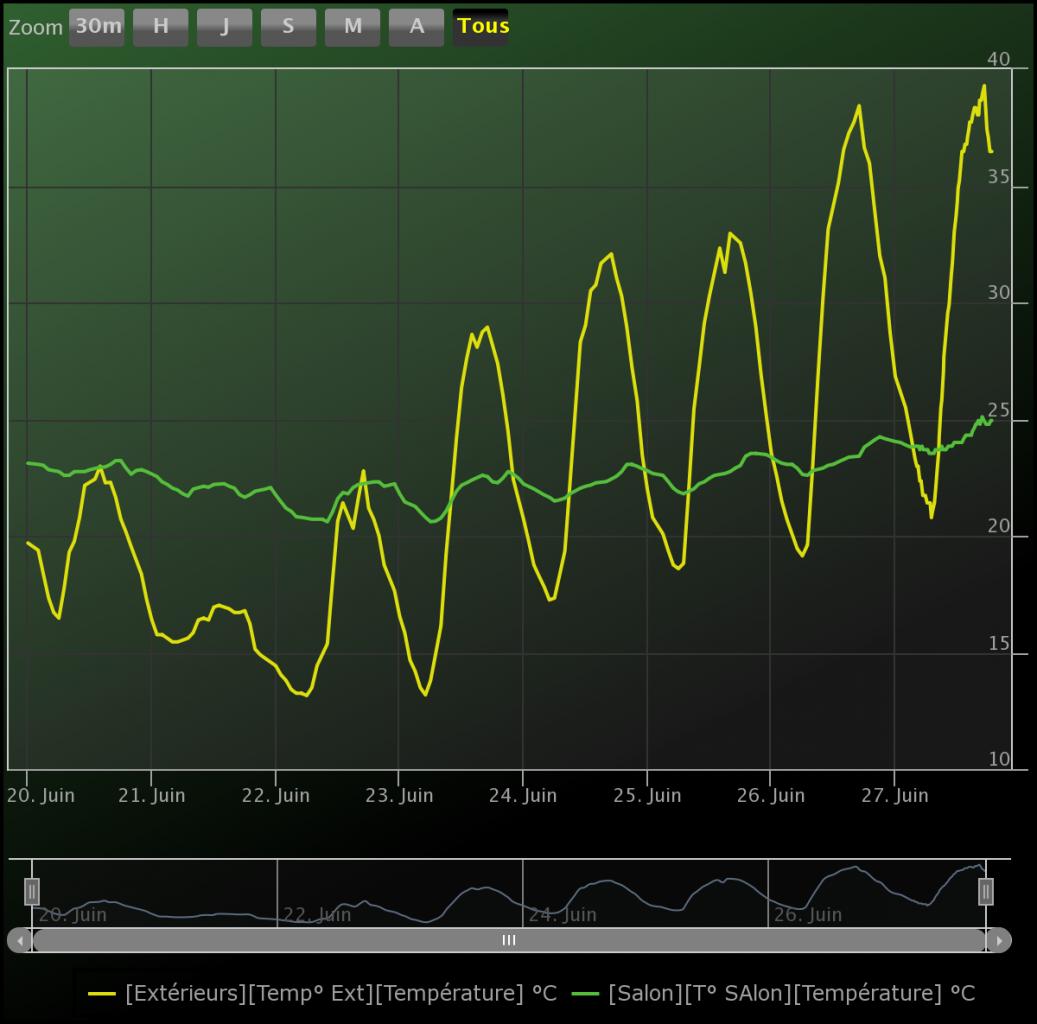Viewport: 1037px width, 1024px height.
Task: Click the 20 value on y-axis
Action: pyautogui.click(x=999, y=527)
